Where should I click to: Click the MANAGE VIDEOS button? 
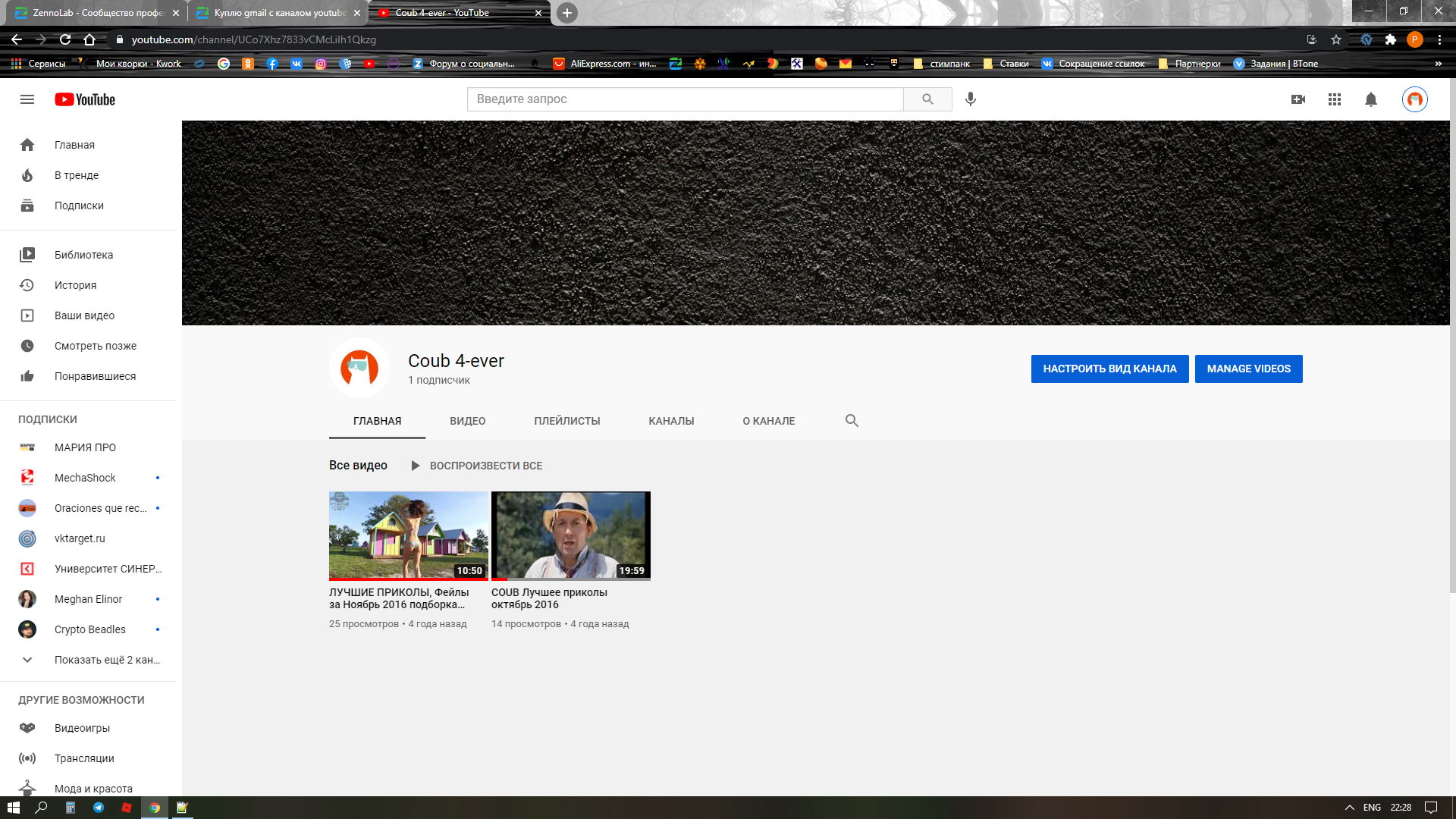tap(1248, 369)
